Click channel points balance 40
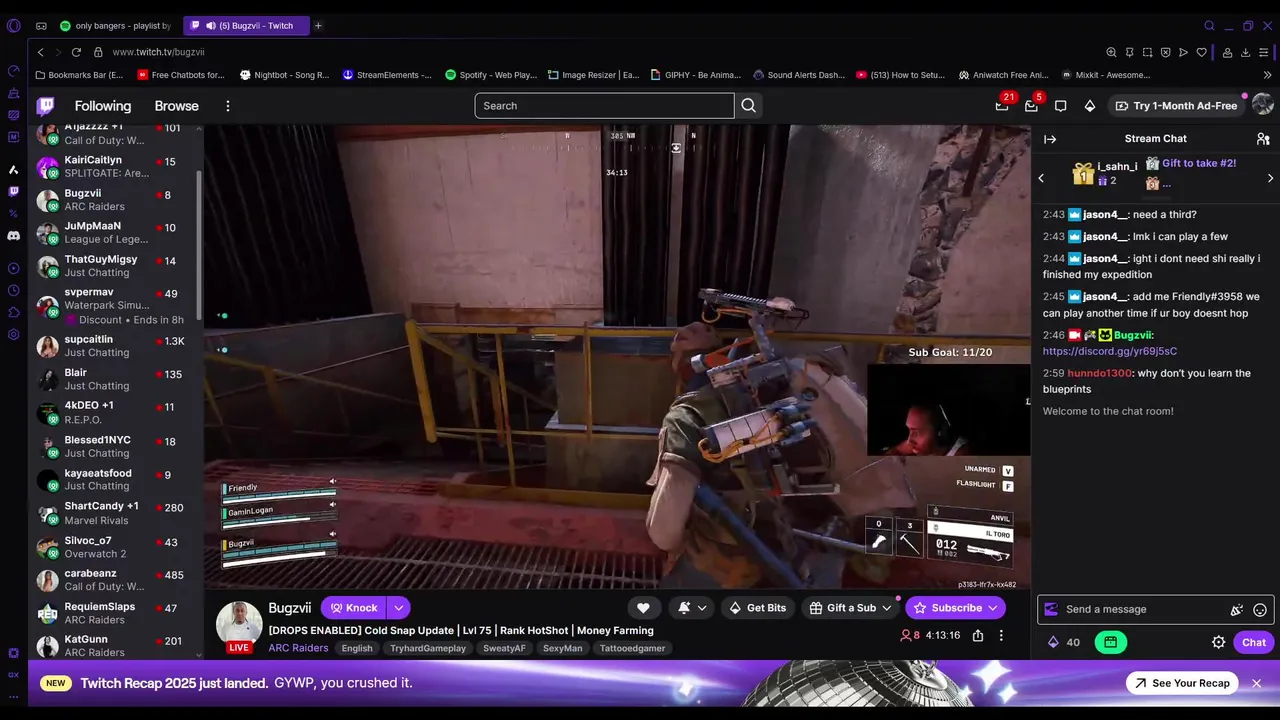 point(1063,642)
